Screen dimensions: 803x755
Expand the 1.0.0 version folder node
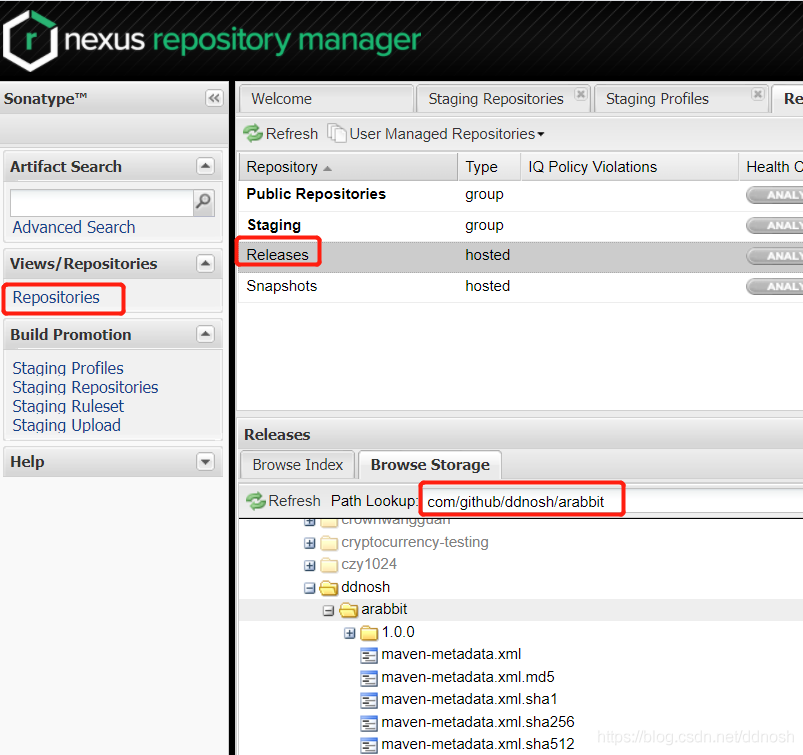pyautogui.click(x=349, y=634)
